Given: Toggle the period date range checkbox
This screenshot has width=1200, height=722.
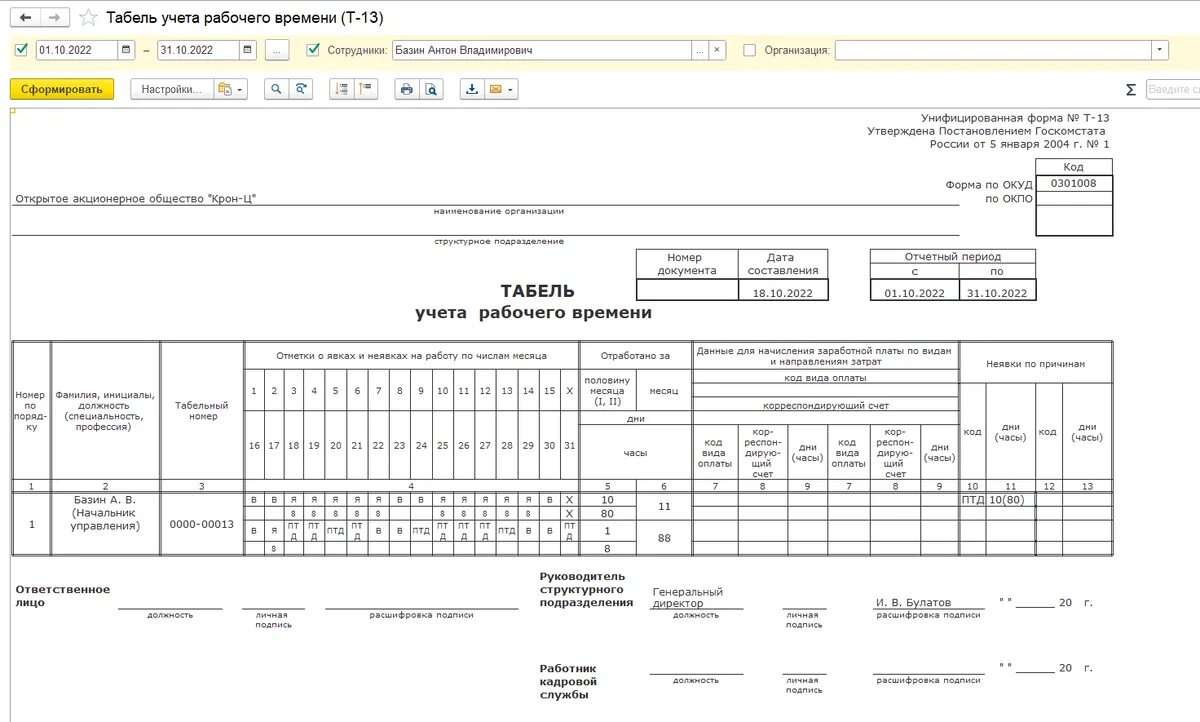Looking at the screenshot, I should [22, 49].
